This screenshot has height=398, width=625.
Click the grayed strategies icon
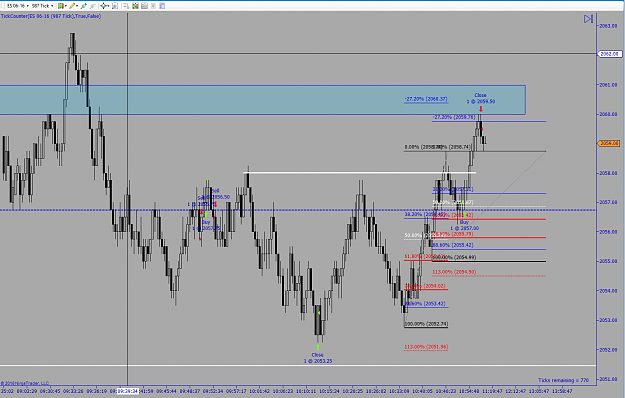tap(153, 6)
